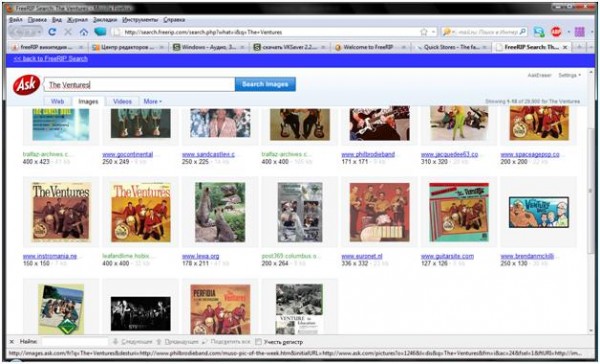The image size is (600, 364).
Task: Click in the Ask search box with The Ventures
Action: click(x=140, y=85)
